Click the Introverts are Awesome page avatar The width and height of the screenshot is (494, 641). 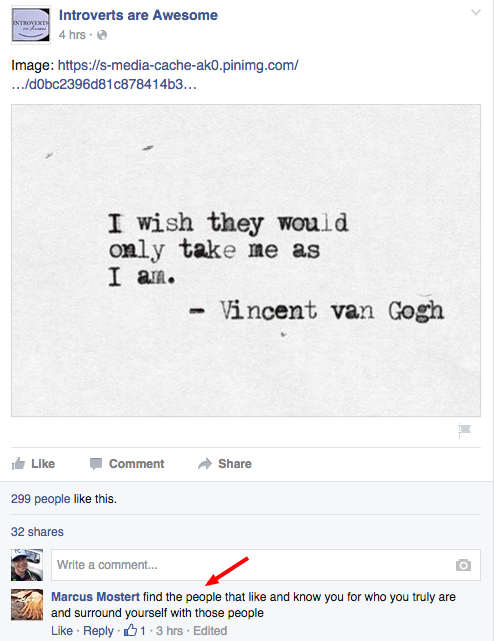[31, 25]
